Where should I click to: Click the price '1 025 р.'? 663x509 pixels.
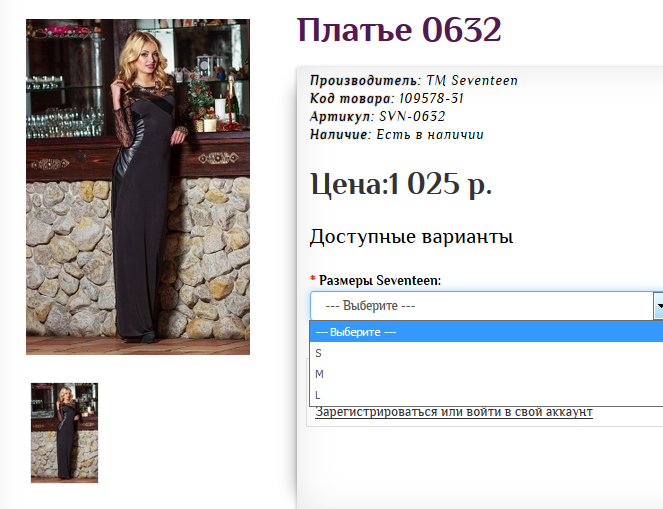(x=440, y=185)
